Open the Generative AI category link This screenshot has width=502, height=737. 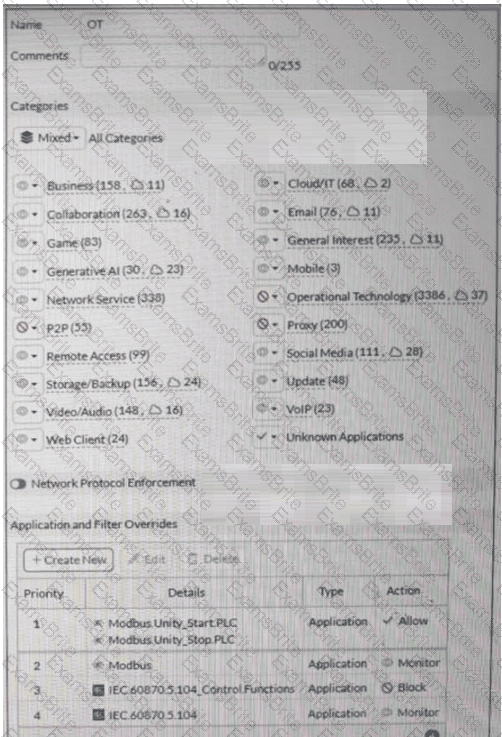coord(115,271)
